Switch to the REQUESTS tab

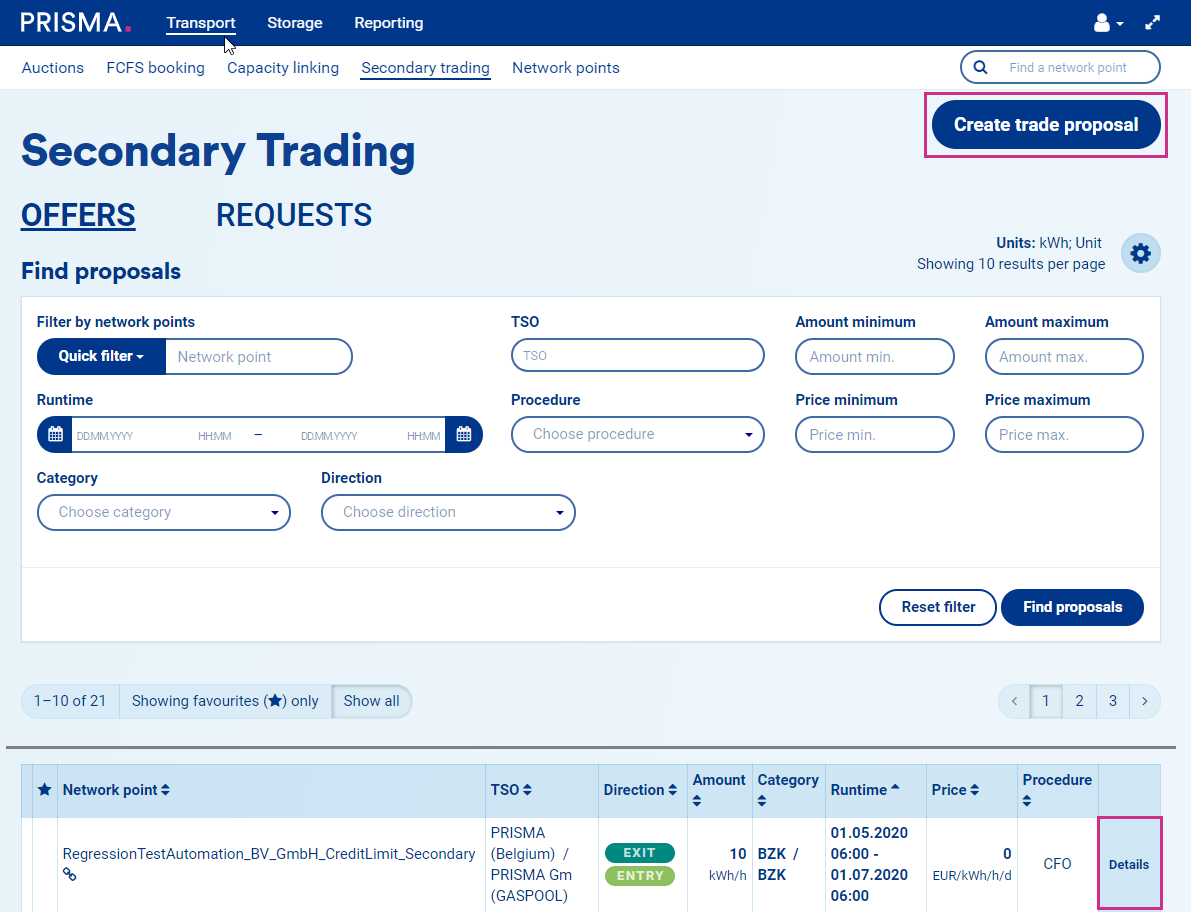click(x=293, y=214)
